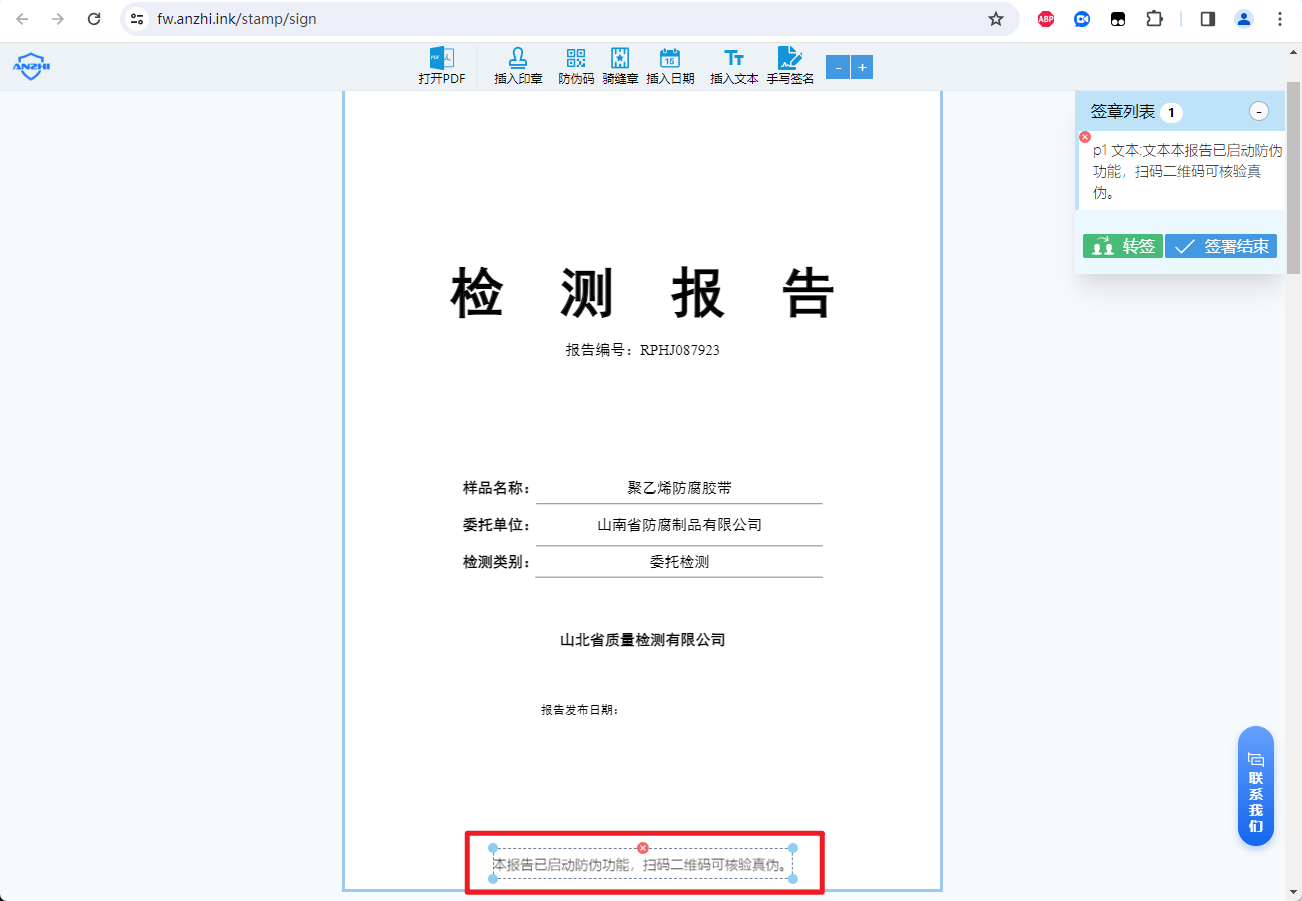This screenshot has width=1302, height=901.
Task: Remove the p1 text entry from 签章列表
Action: pyautogui.click(x=1084, y=136)
